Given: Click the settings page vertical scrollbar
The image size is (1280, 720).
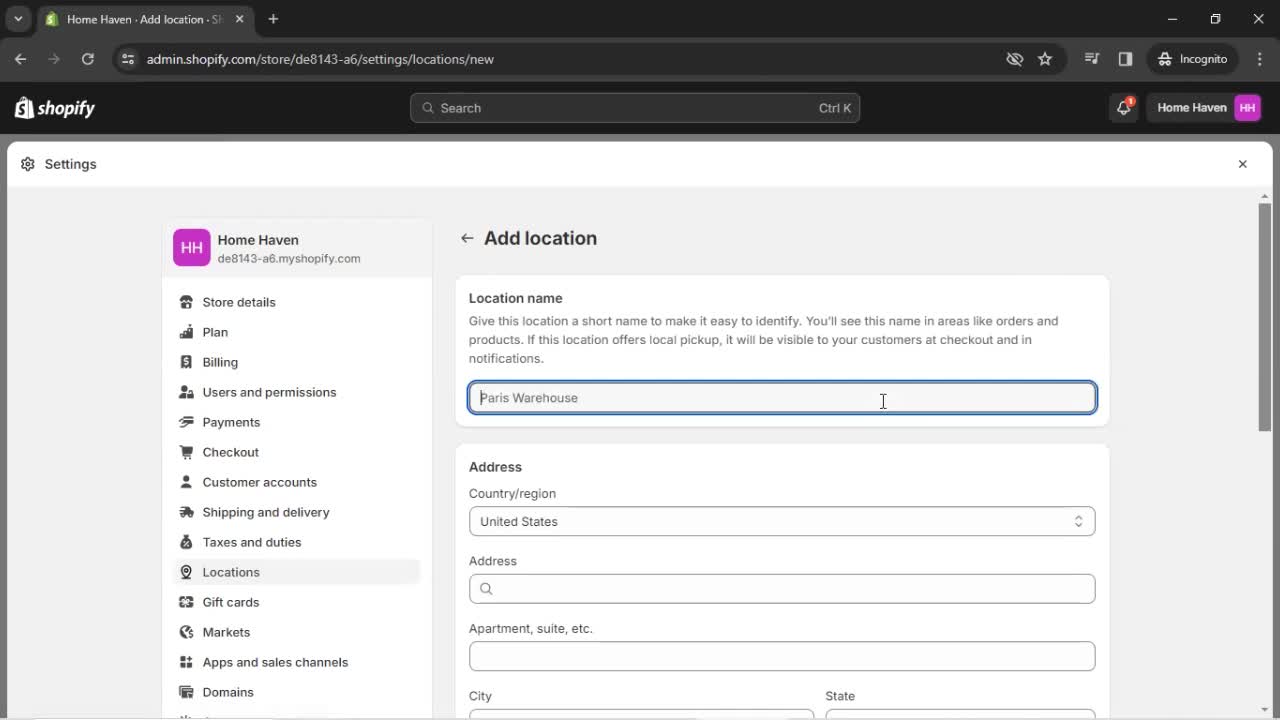Looking at the screenshot, I should click(x=1265, y=318).
